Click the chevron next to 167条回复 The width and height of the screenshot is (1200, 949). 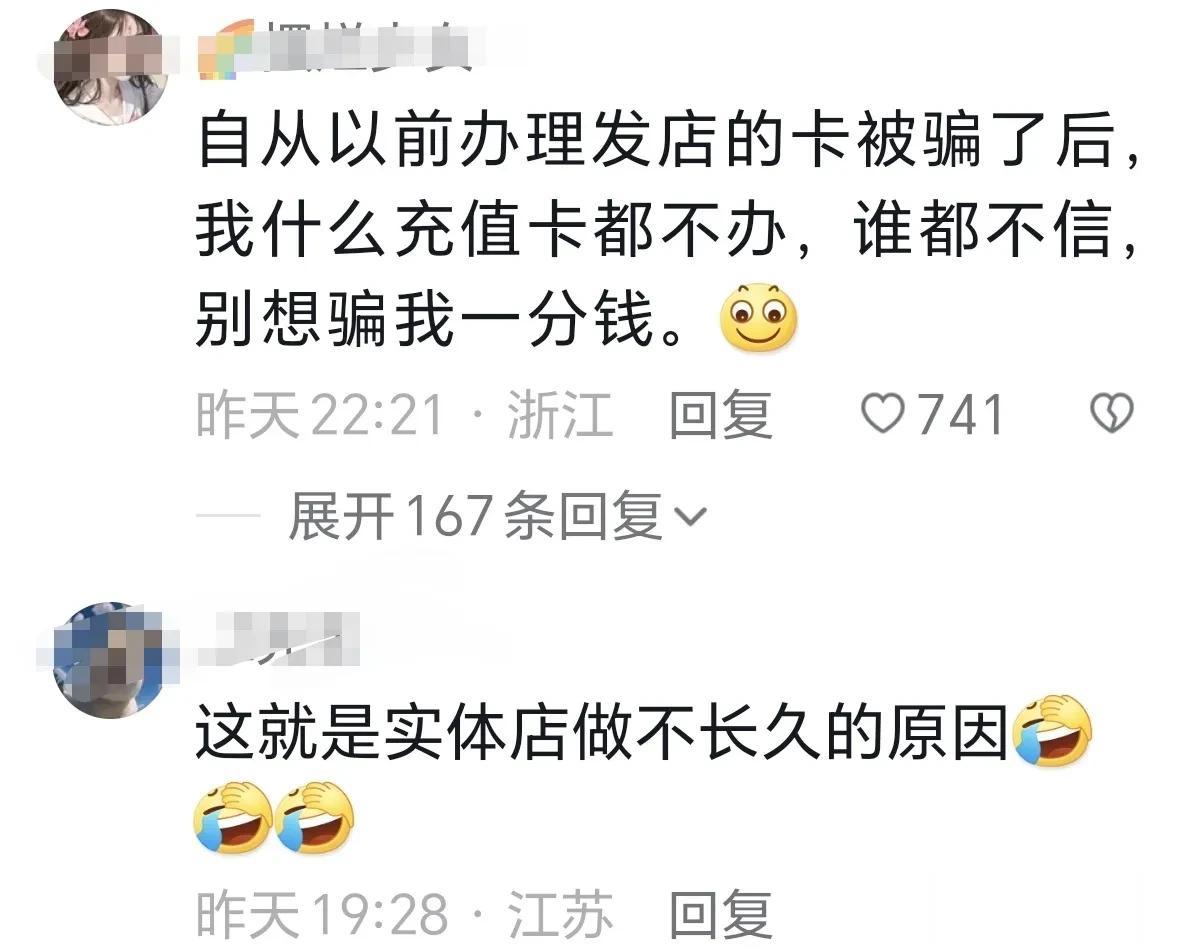tap(691, 518)
